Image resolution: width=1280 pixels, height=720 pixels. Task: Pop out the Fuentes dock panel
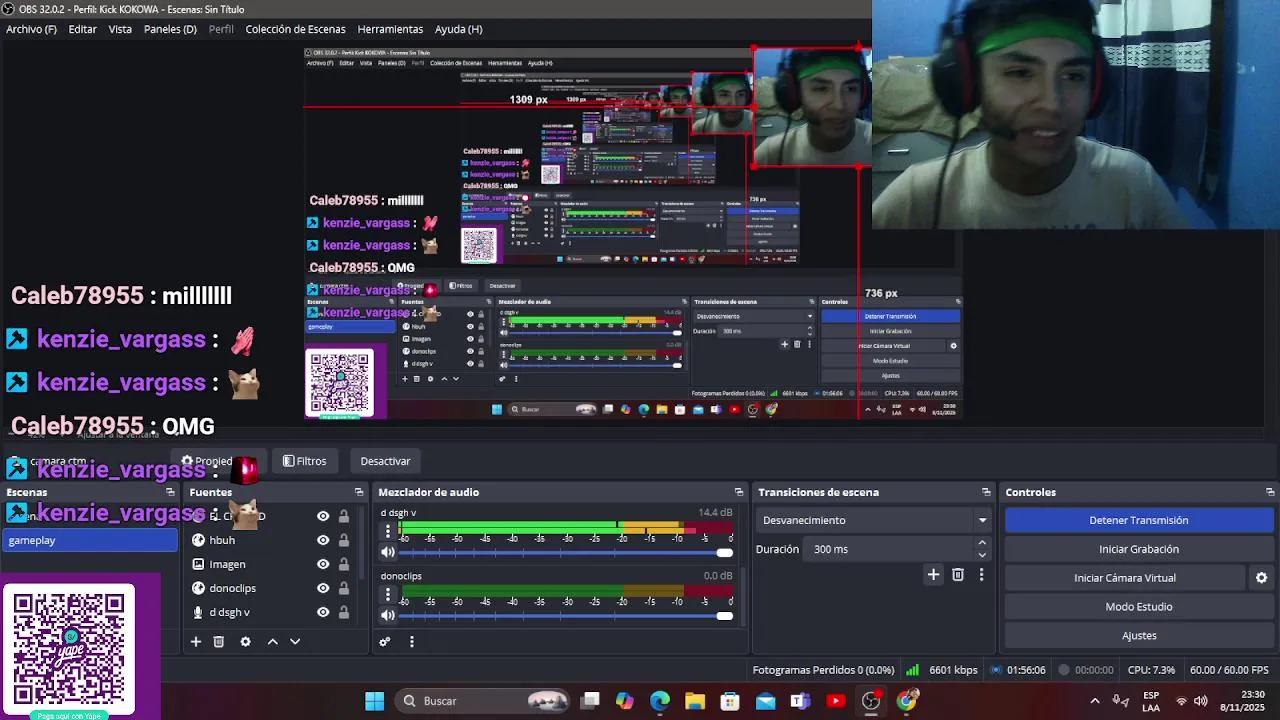coord(359,492)
